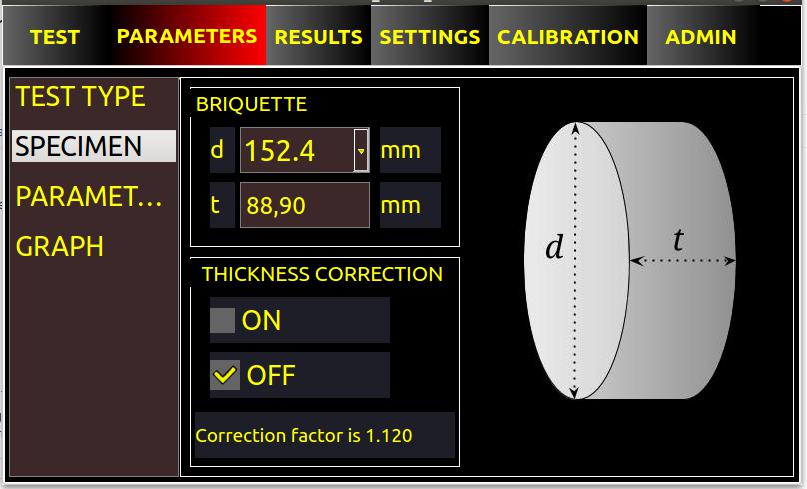Click the 't' label of the thickness row
The height and width of the screenshot is (489, 807).
point(222,205)
